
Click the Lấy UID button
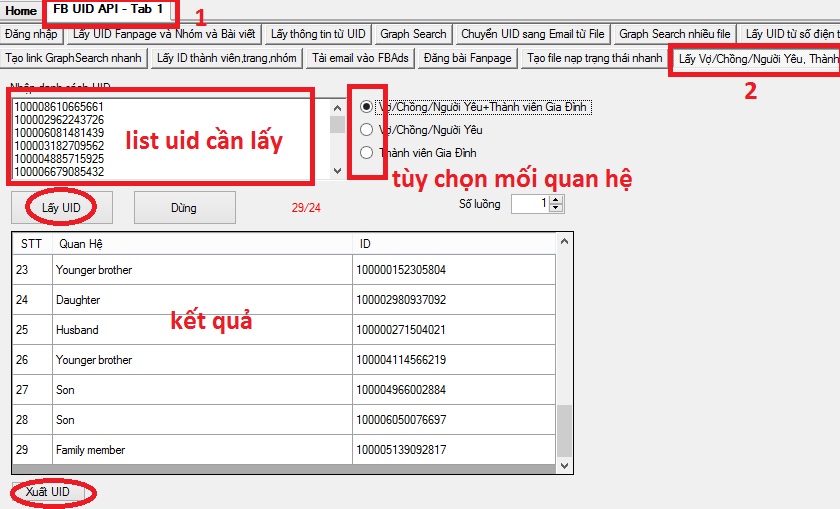(x=62, y=208)
